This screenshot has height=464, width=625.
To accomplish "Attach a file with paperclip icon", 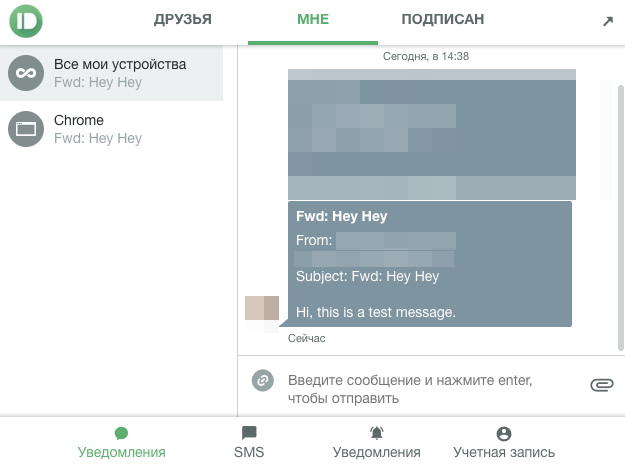I will pos(601,385).
